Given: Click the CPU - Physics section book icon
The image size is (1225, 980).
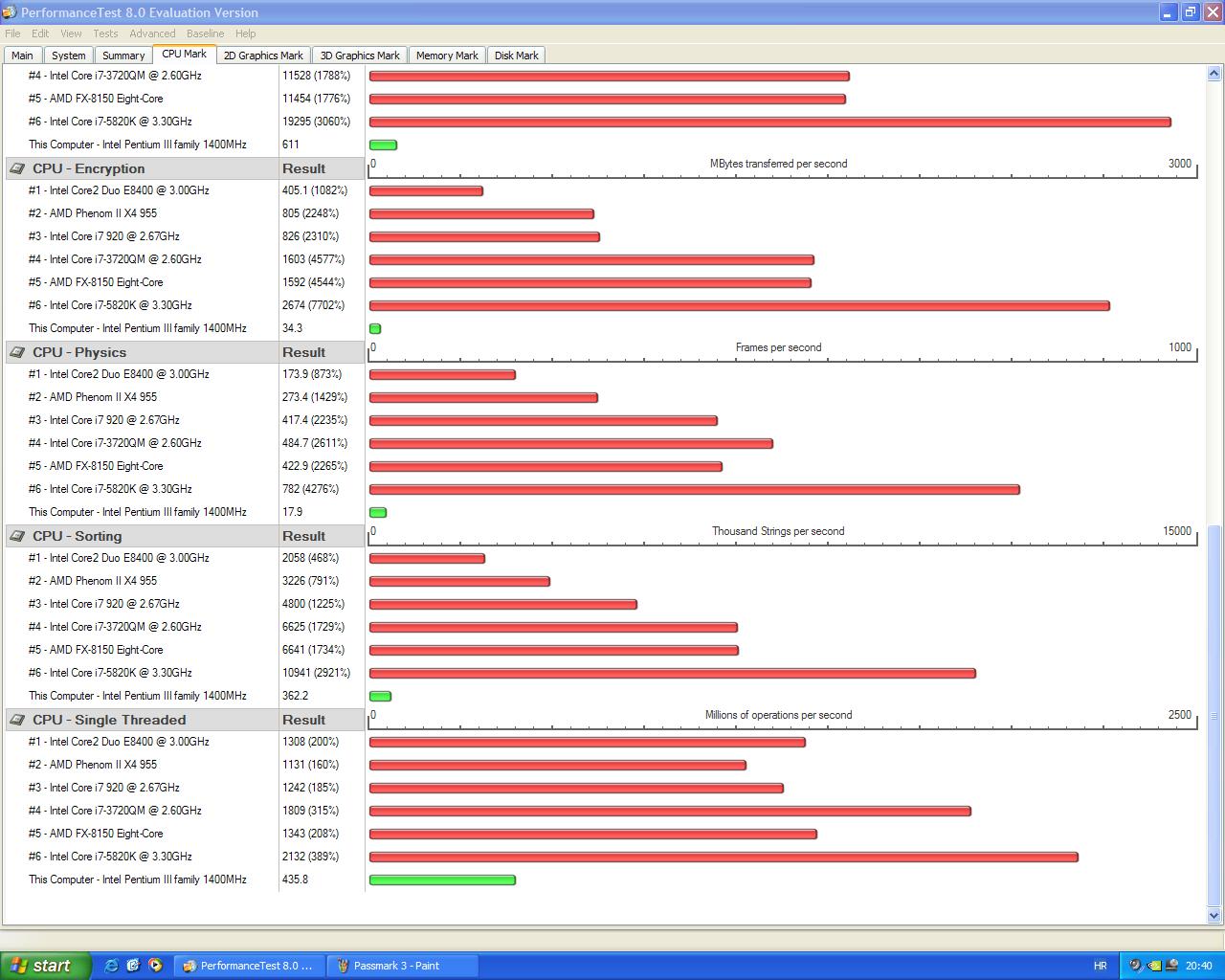Looking at the screenshot, I should point(17,352).
